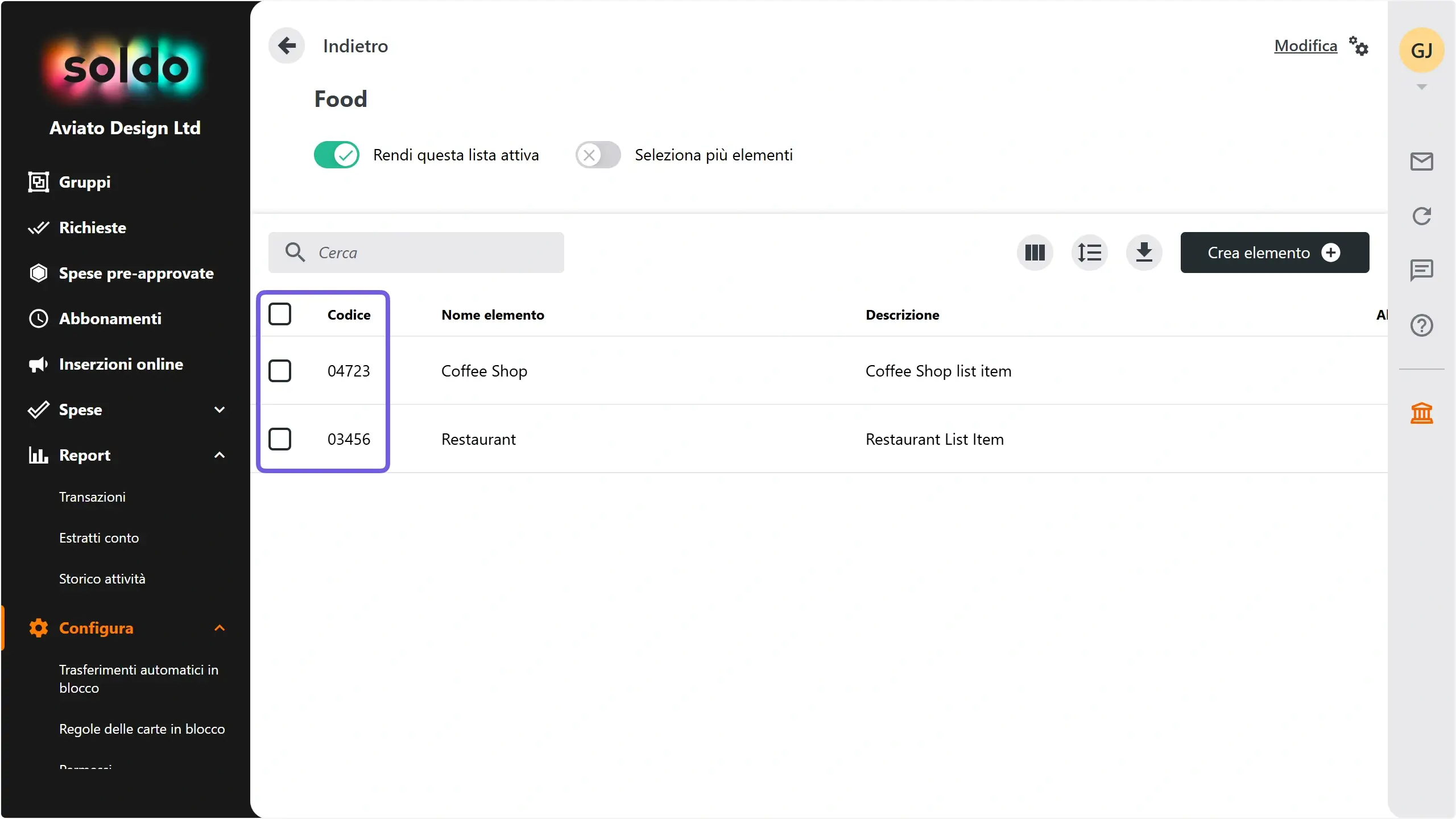Sort by Descrizione column header
Viewport: 1456px width, 819px height.
(x=902, y=315)
